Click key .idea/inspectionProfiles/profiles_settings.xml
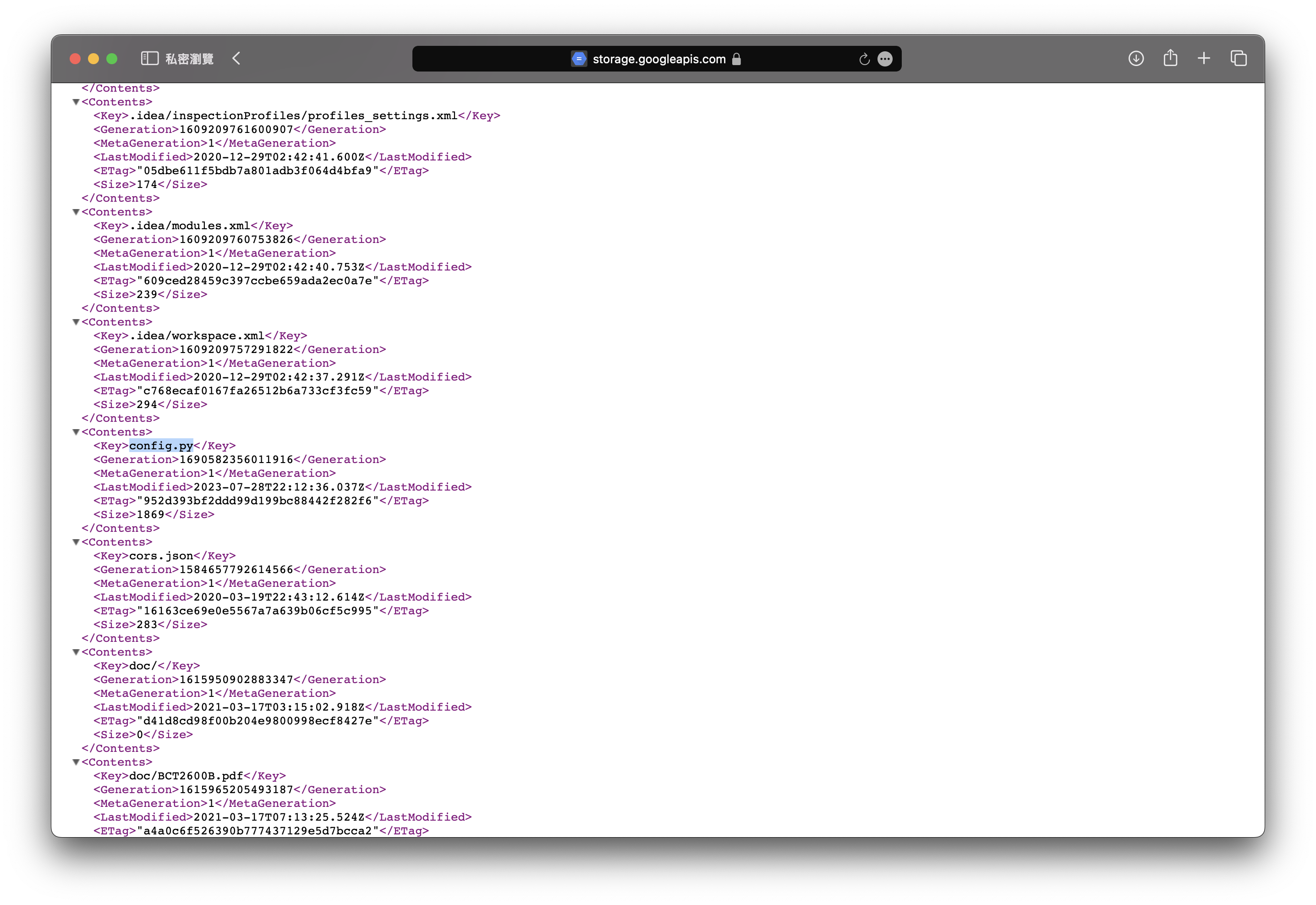 tap(294, 116)
